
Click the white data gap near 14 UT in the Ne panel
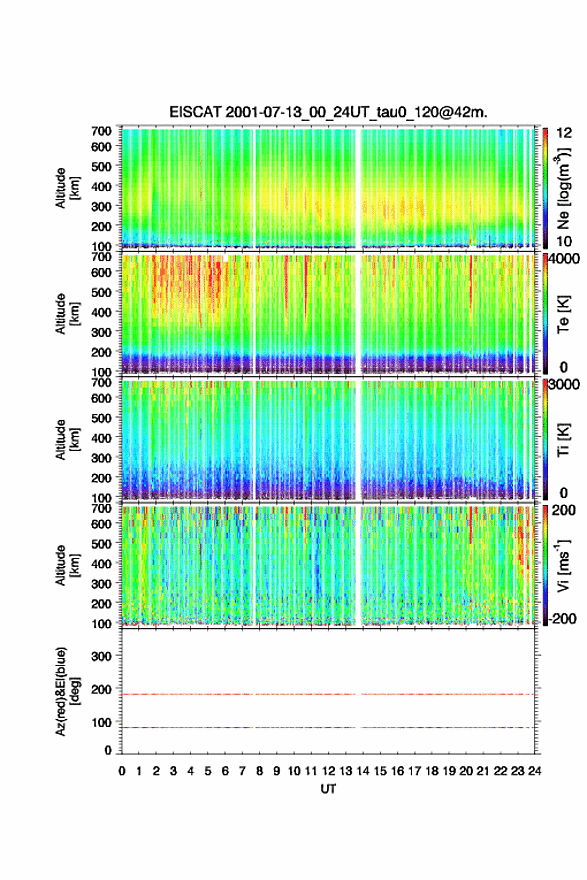click(358, 187)
